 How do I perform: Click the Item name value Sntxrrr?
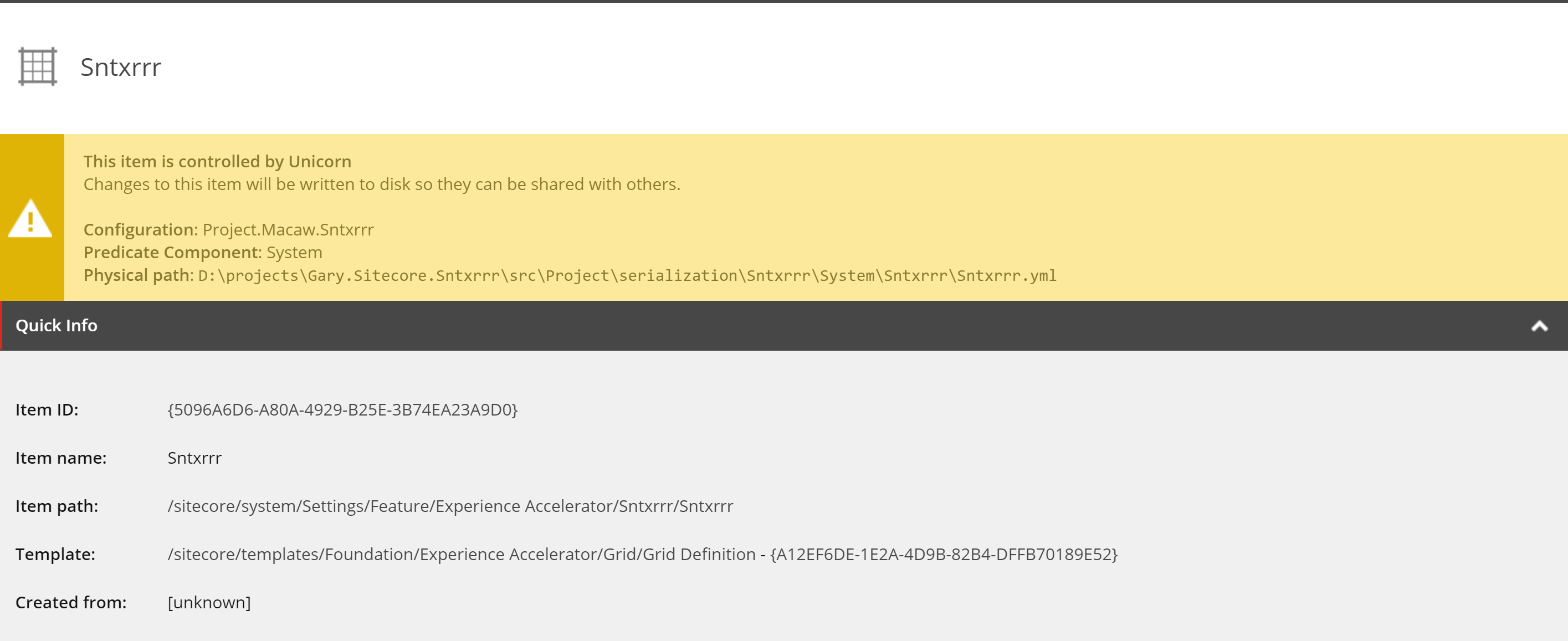(x=194, y=458)
